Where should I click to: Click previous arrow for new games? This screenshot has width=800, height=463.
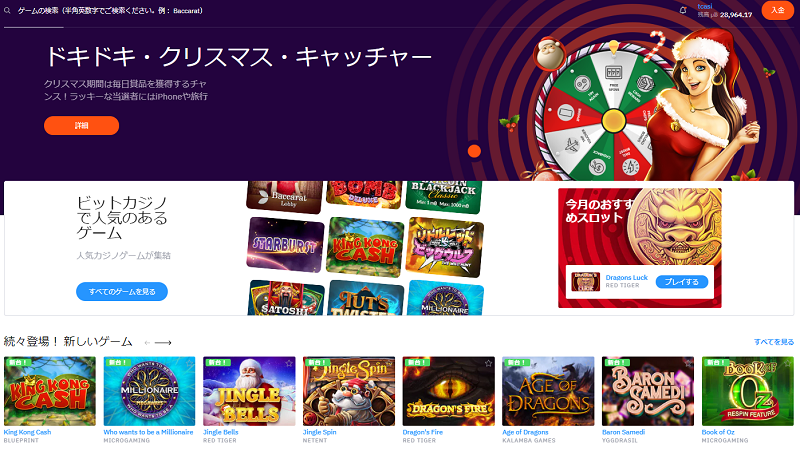click(147, 343)
